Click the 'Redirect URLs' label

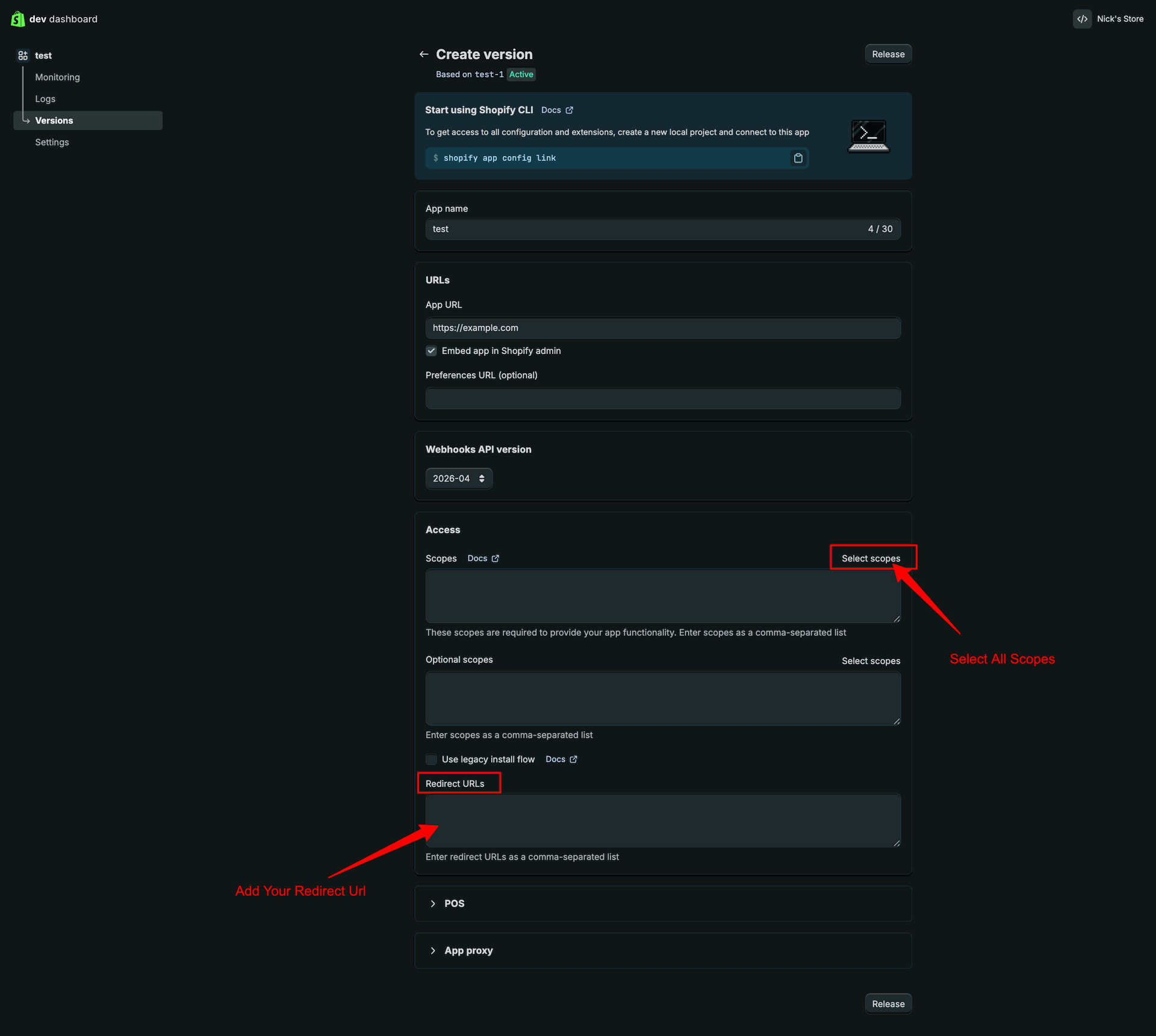click(455, 784)
